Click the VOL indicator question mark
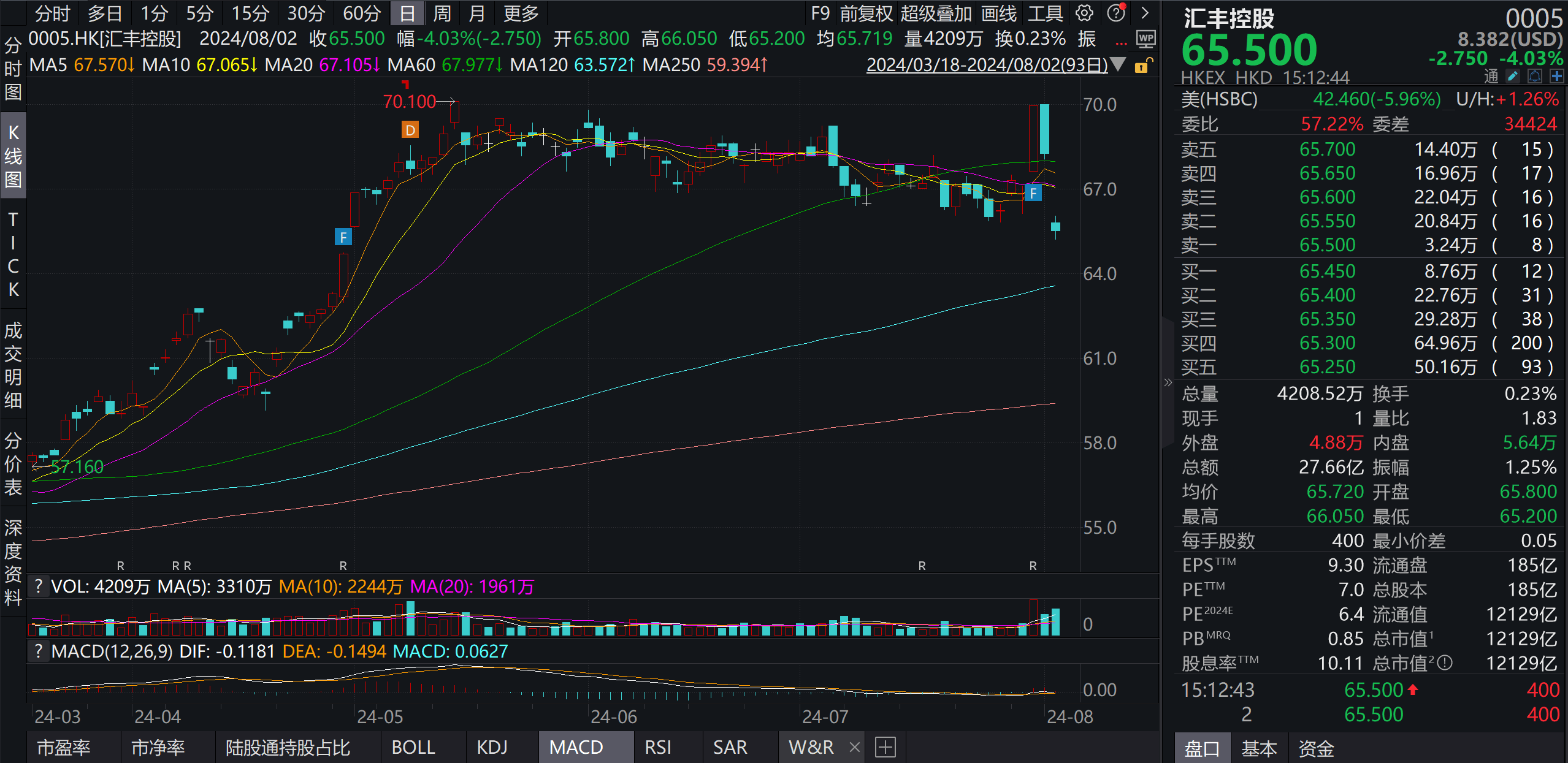This screenshot has height=763, width=1568. click(39, 586)
